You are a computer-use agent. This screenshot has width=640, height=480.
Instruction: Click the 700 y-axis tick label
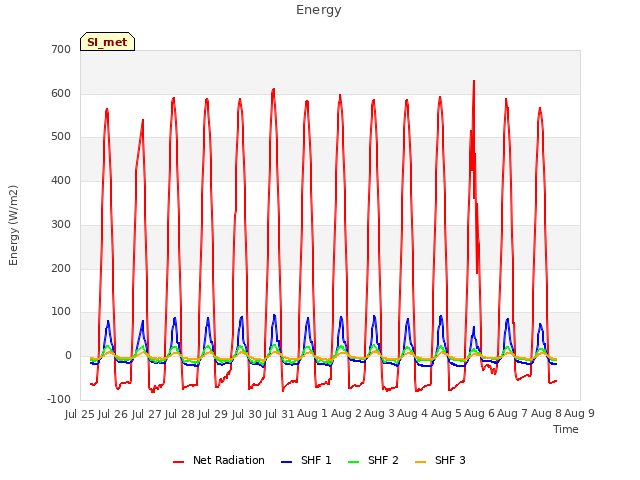(x=61, y=50)
